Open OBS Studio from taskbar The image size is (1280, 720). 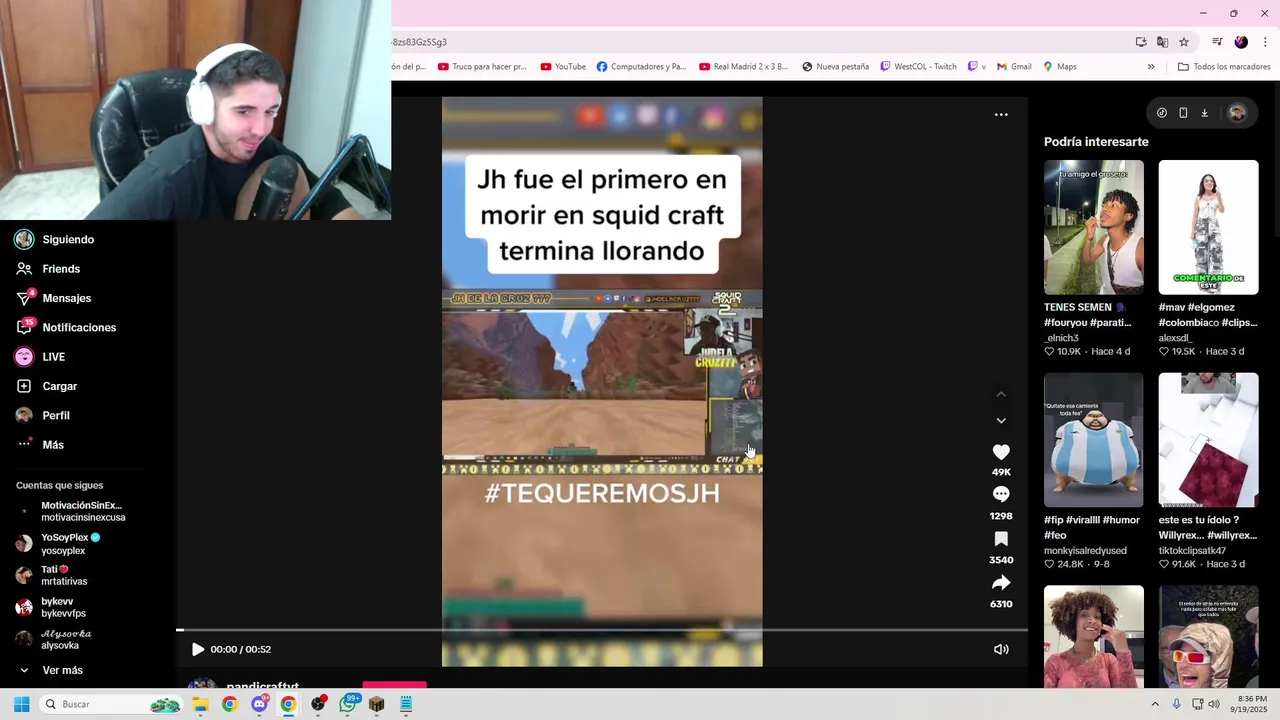318,704
